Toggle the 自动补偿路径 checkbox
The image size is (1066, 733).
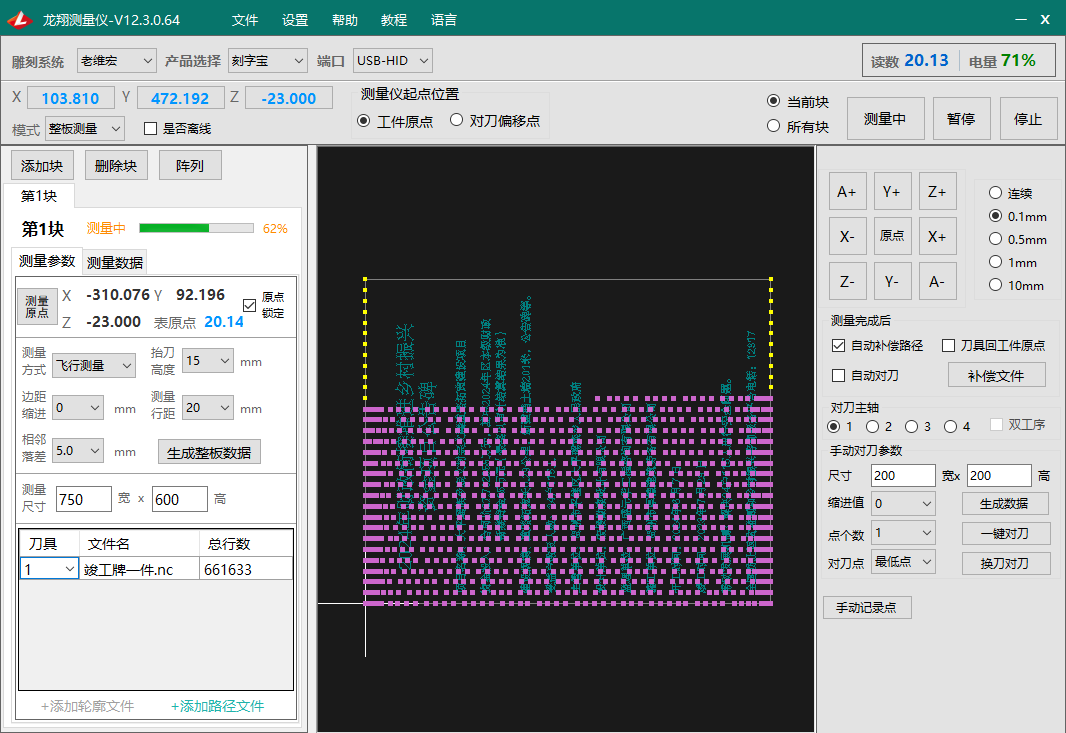click(x=838, y=345)
